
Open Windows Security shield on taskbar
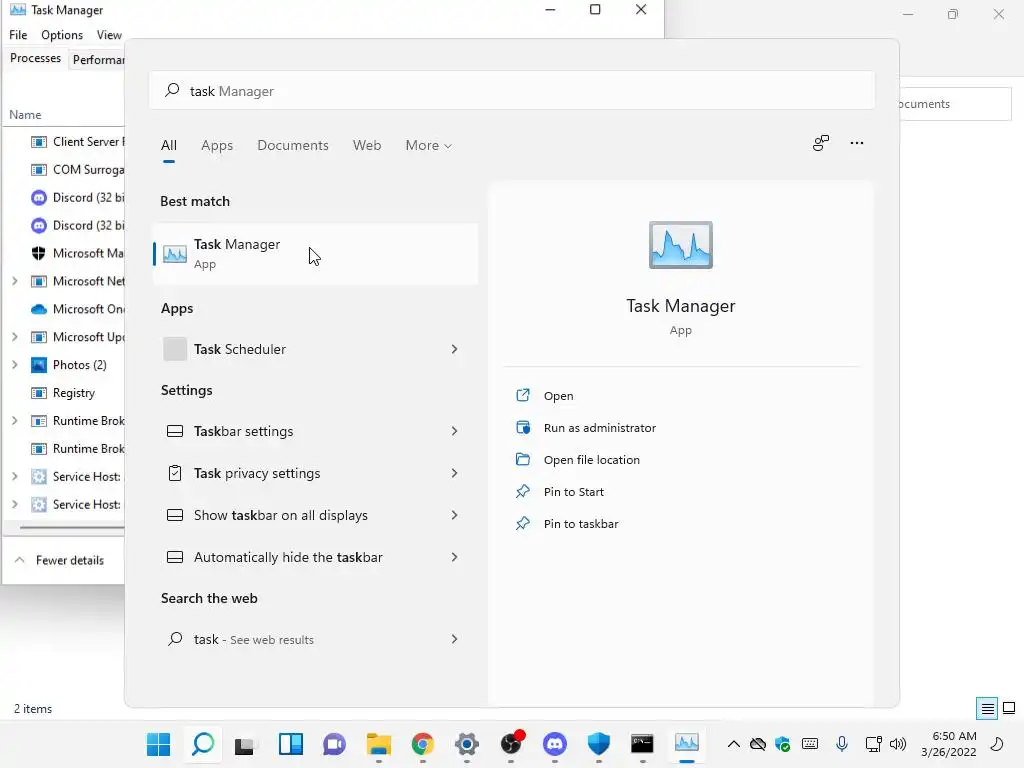pos(598,744)
